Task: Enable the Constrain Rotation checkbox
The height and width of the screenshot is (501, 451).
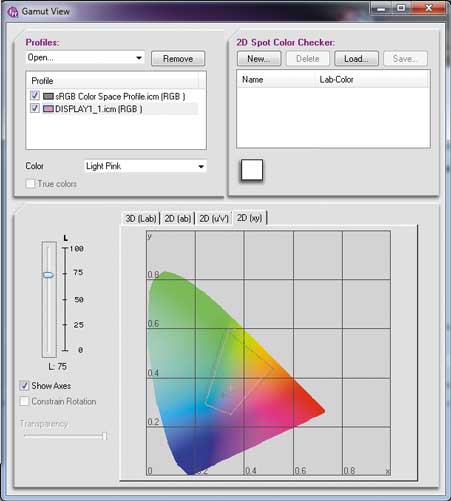Action: tap(24, 401)
